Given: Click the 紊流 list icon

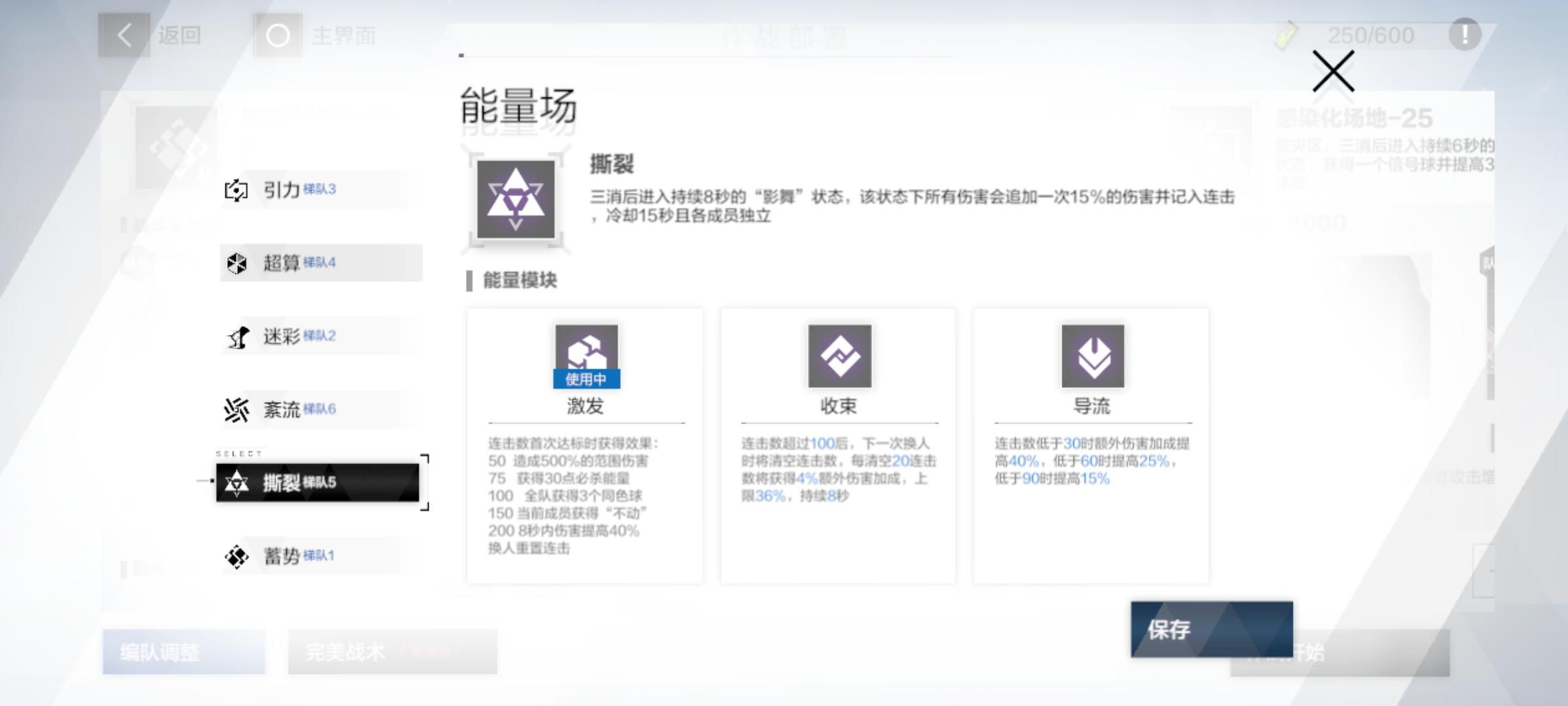Looking at the screenshot, I should pos(237,410).
